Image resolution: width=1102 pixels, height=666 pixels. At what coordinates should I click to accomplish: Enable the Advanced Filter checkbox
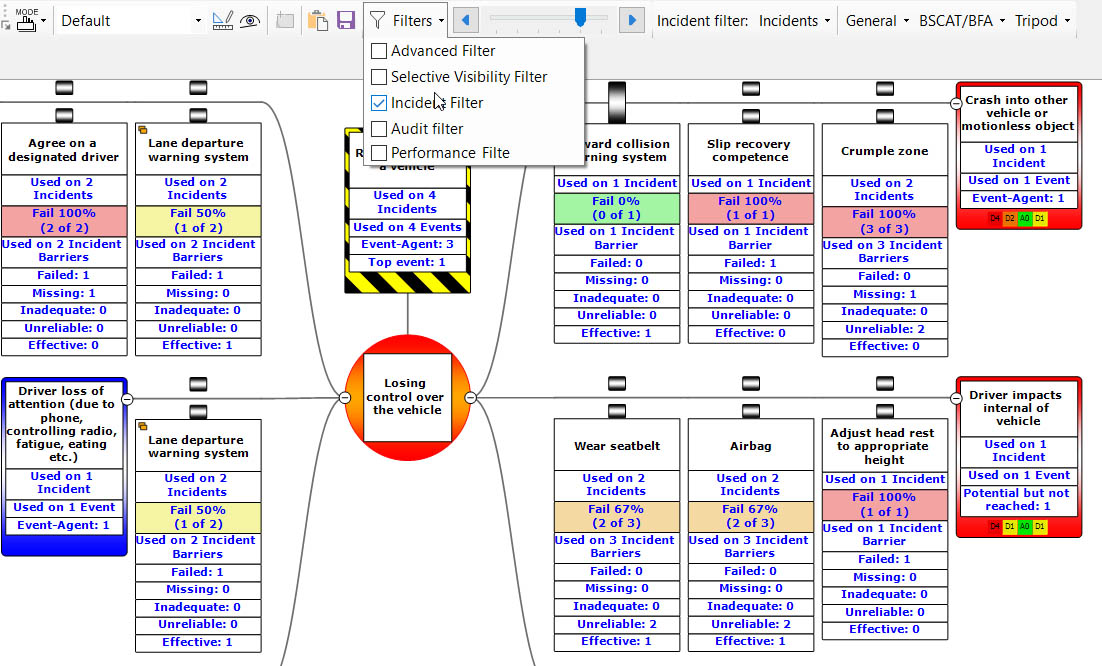point(379,51)
